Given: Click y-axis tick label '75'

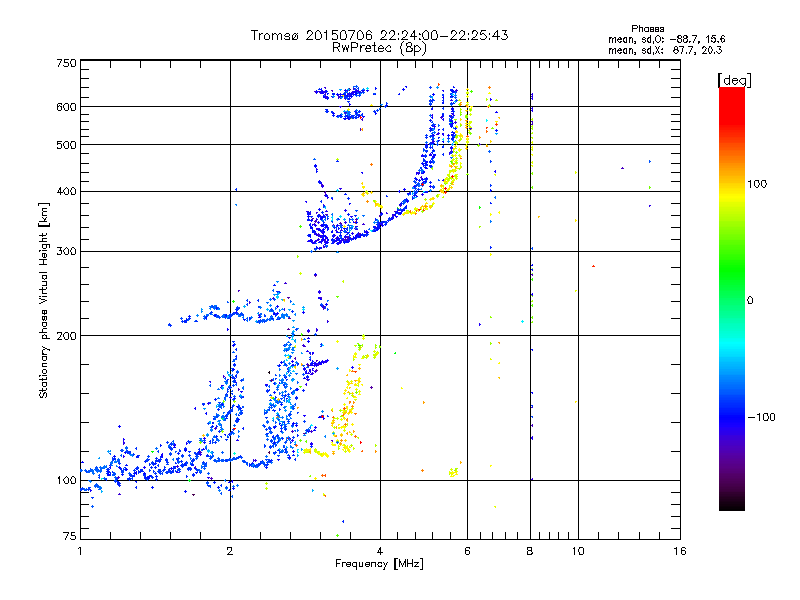Looking at the screenshot, I should click(70, 536).
